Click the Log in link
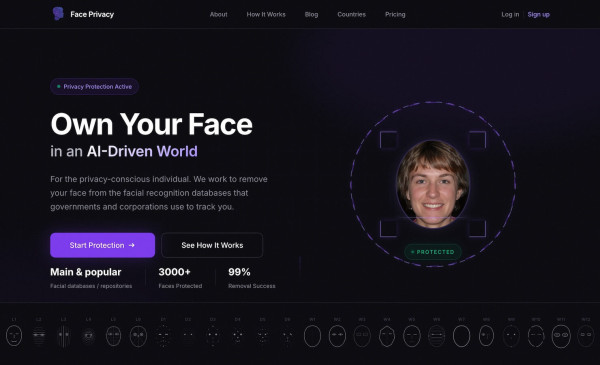Viewport: 600px width, 365px height. click(x=510, y=15)
